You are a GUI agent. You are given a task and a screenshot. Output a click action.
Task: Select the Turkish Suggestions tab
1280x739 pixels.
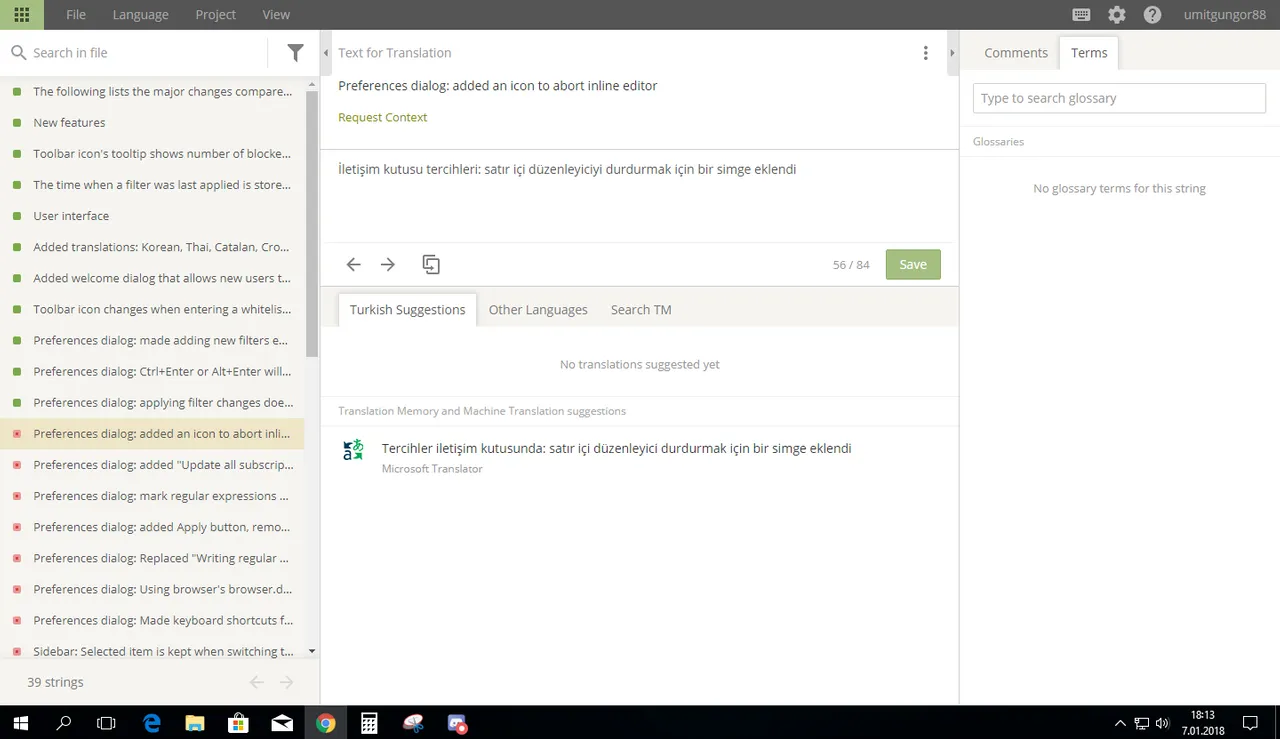(407, 310)
